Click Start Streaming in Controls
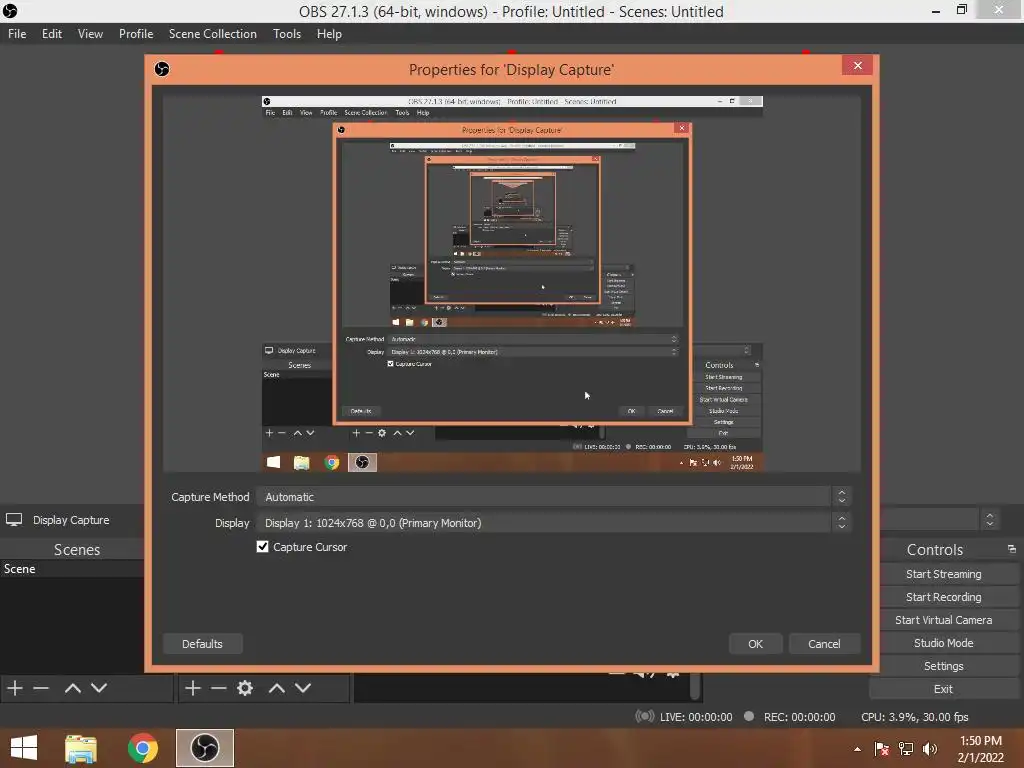The image size is (1024, 768). (943, 574)
